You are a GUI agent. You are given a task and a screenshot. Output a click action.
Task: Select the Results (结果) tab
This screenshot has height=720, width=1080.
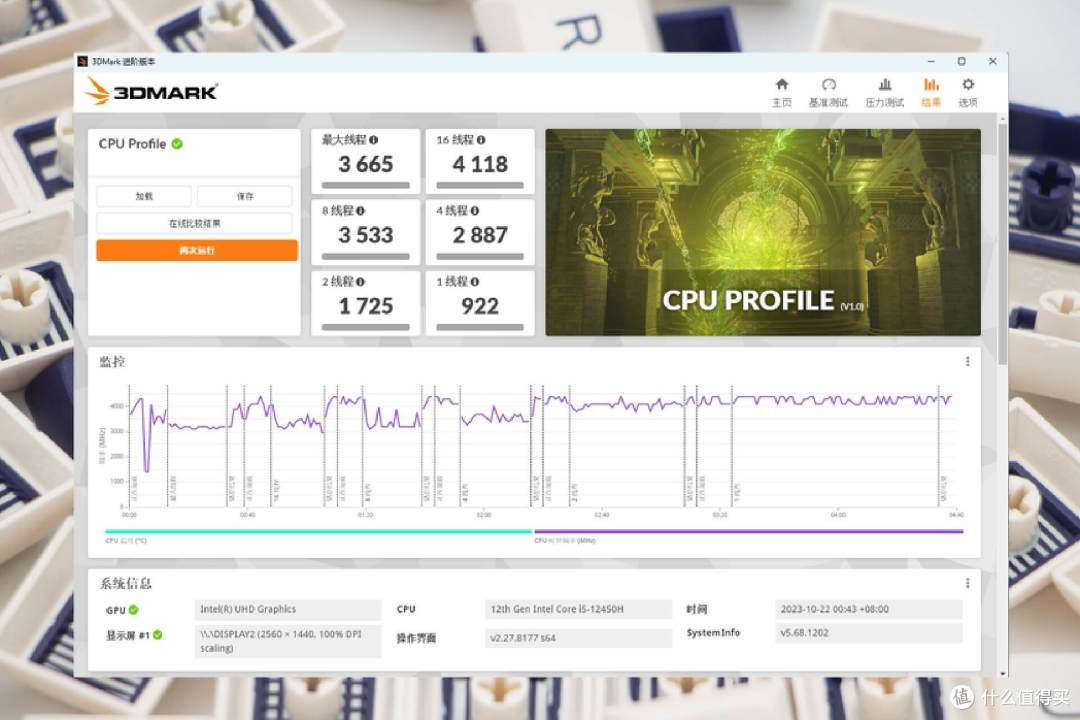coord(931,93)
